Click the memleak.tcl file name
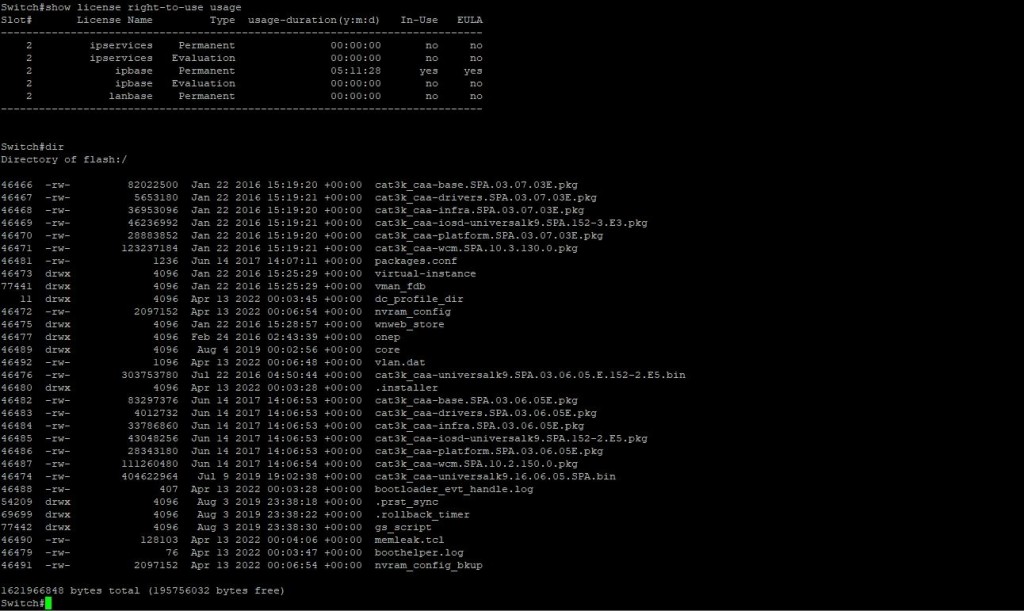Image resolution: width=1024 pixels, height=611 pixels. pos(409,540)
